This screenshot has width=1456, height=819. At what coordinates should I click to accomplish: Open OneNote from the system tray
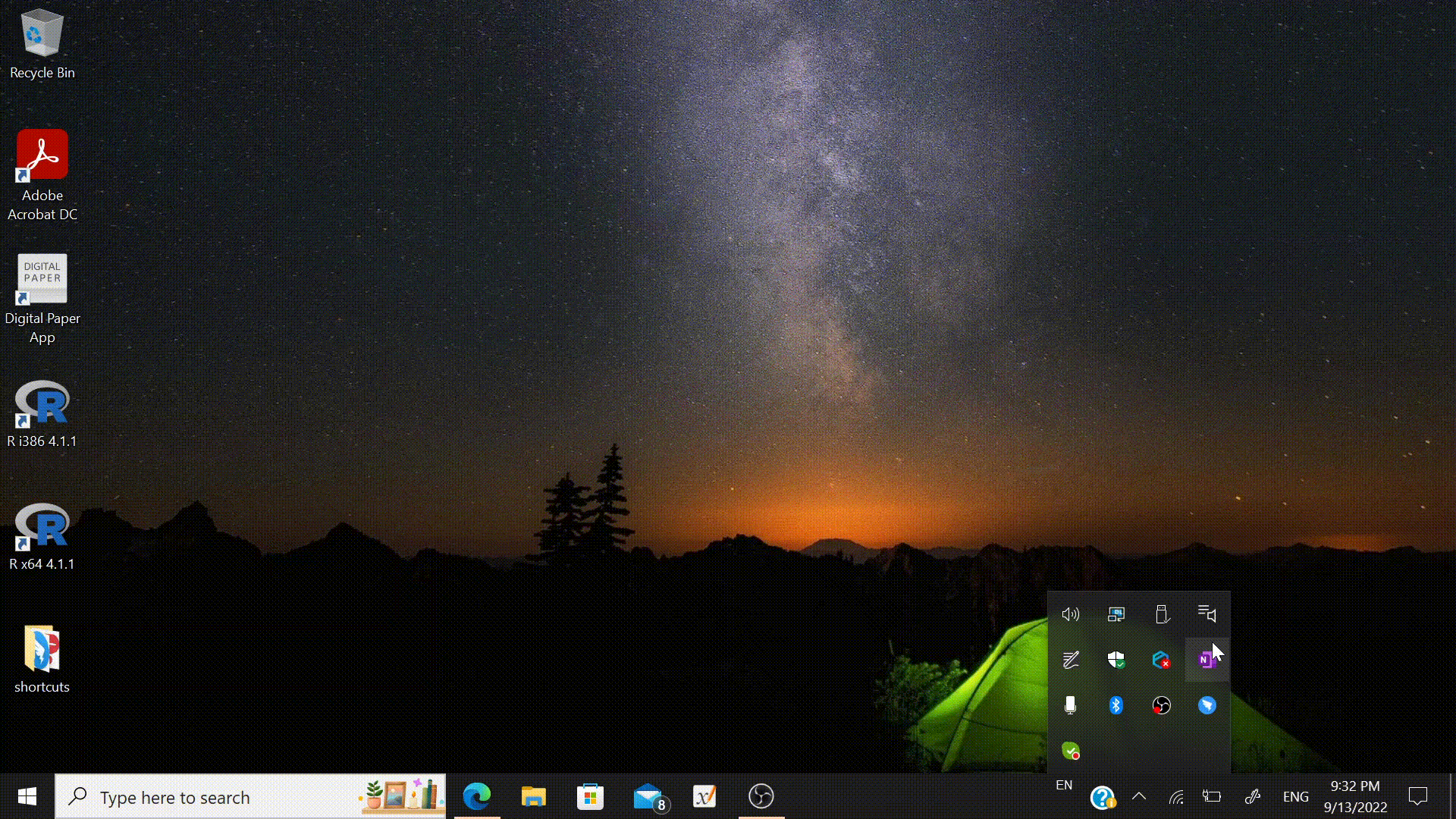click(x=1206, y=660)
